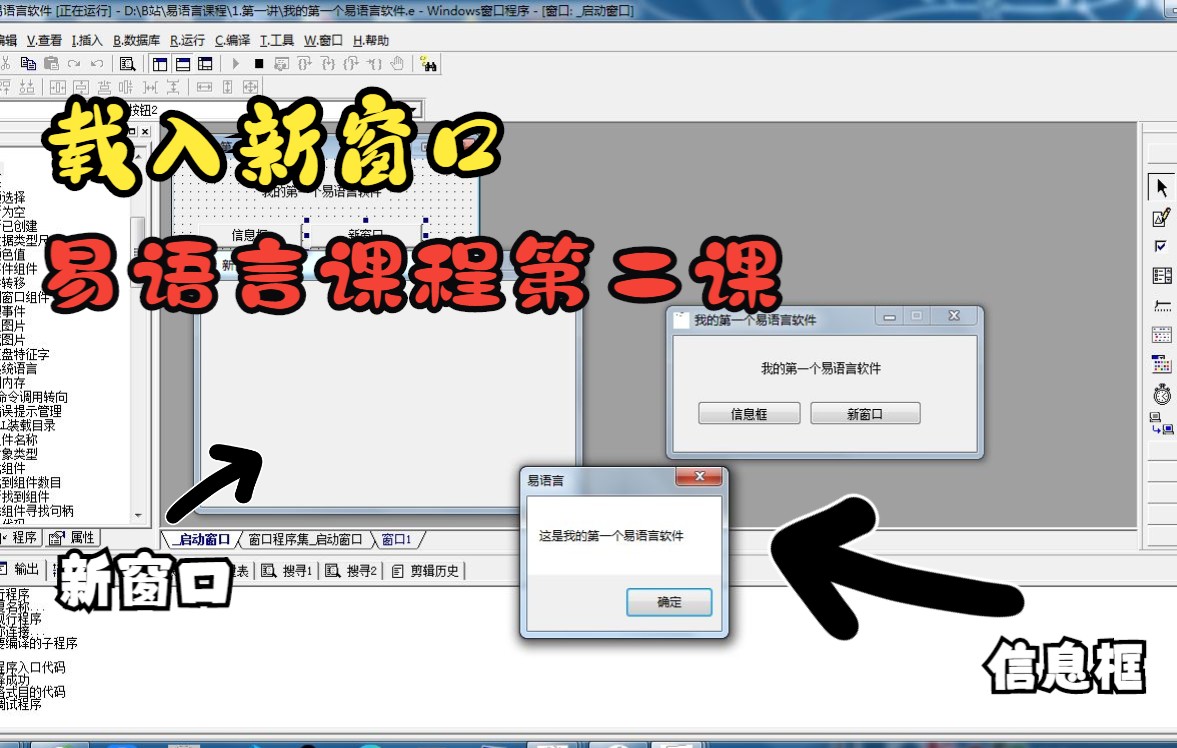The width and height of the screenshot is (1177, 748).
Task: Open Find using the magnifier-document toolbar icon
Action: (128, 63)
